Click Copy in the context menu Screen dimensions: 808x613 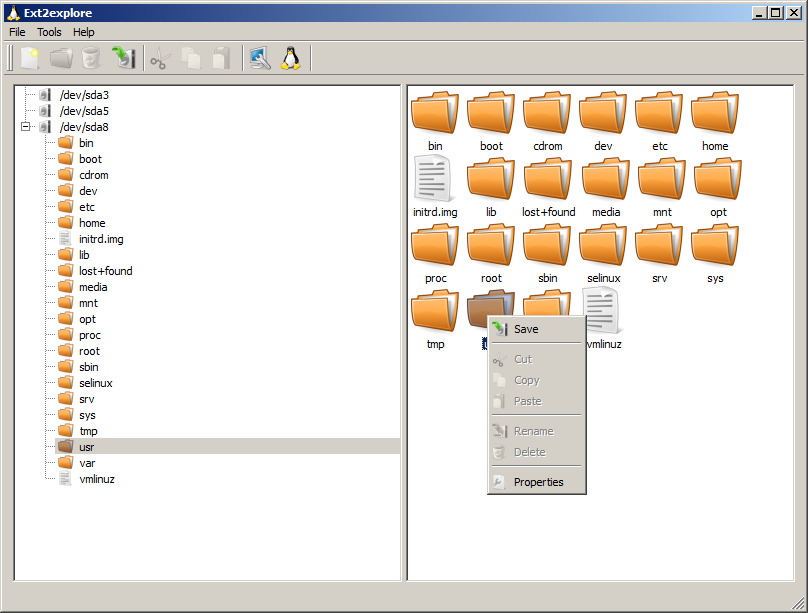(x=536, y=380)
